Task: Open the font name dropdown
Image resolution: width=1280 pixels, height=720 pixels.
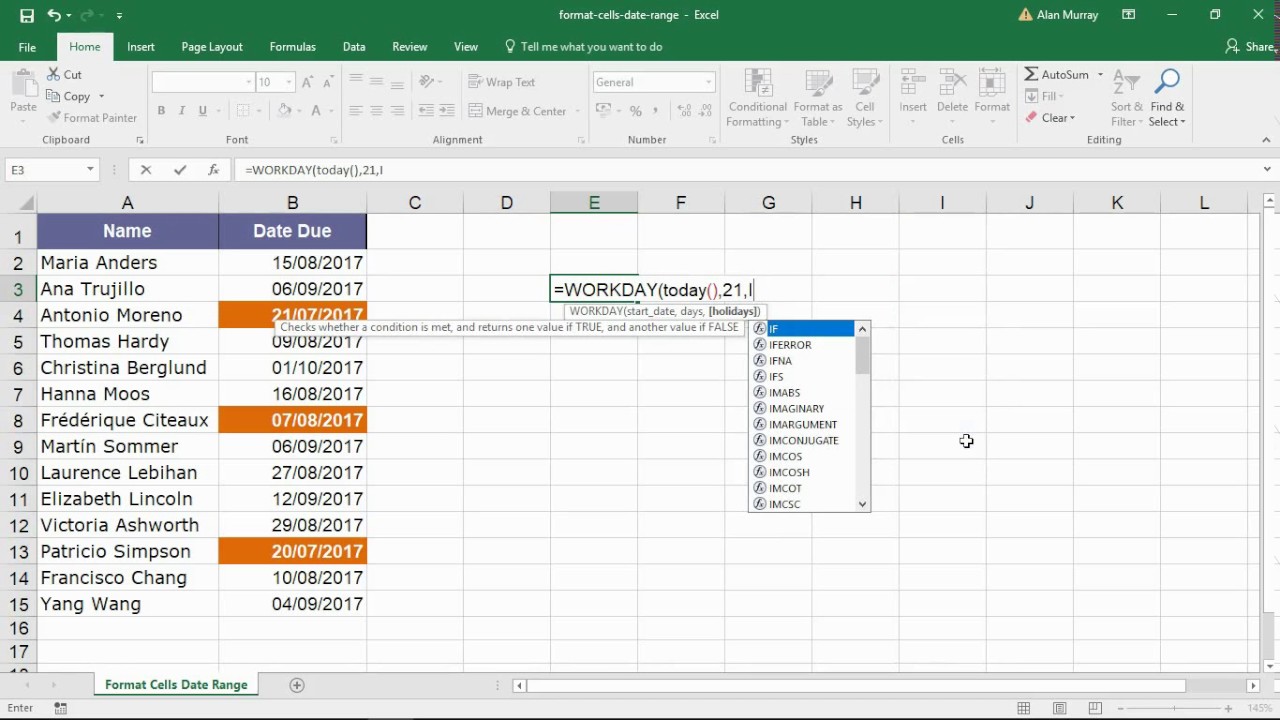Action: pyautogui.click(x=249, y=82)
